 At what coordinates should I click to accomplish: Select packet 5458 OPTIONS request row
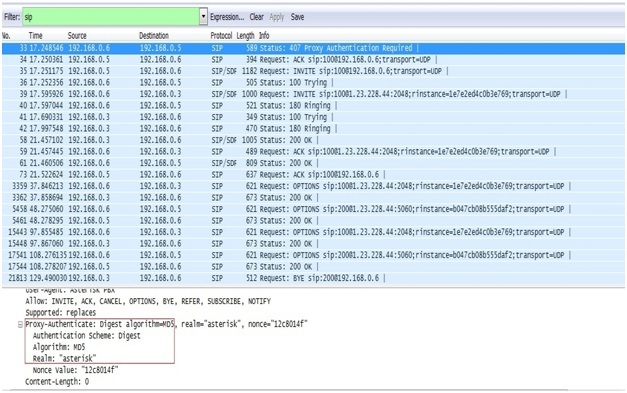[313, 209]
